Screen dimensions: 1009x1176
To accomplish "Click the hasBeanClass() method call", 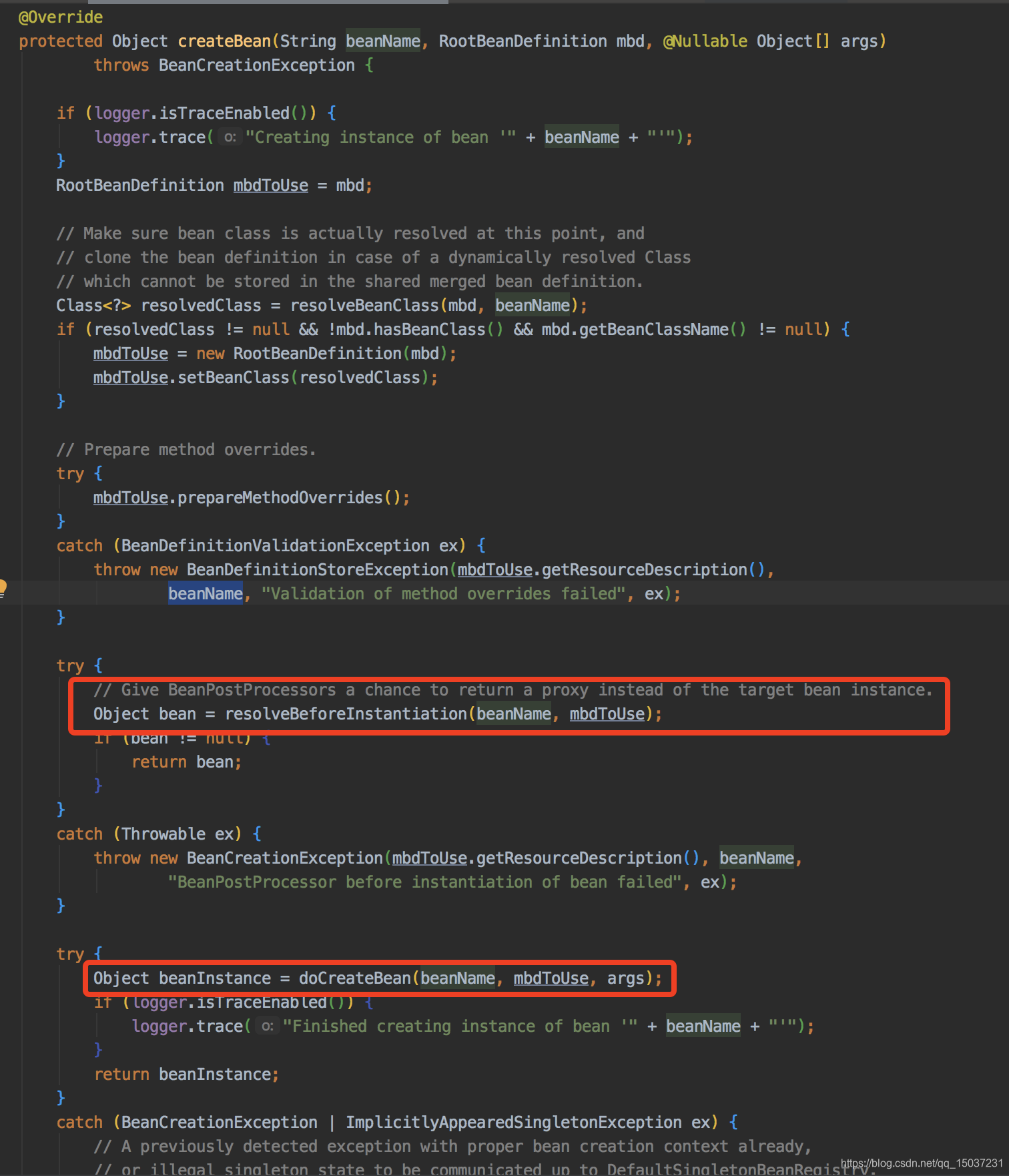I will [x=438, y=330].
